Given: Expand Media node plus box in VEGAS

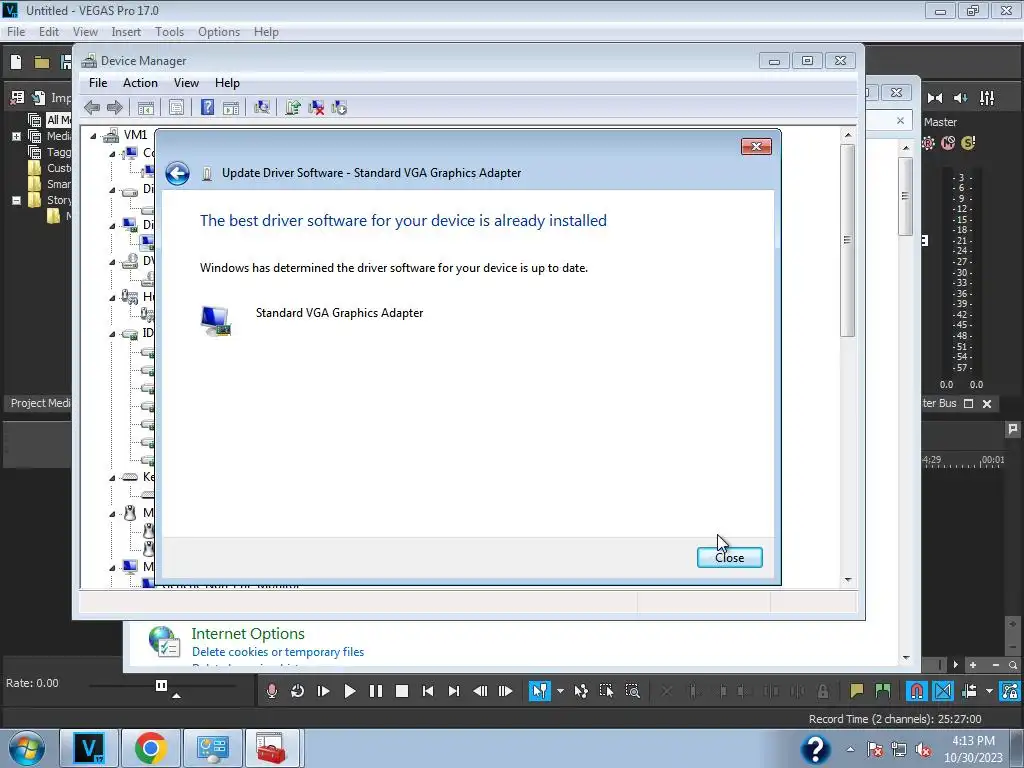Looking at the screenshot, I should tap(16, 136).
